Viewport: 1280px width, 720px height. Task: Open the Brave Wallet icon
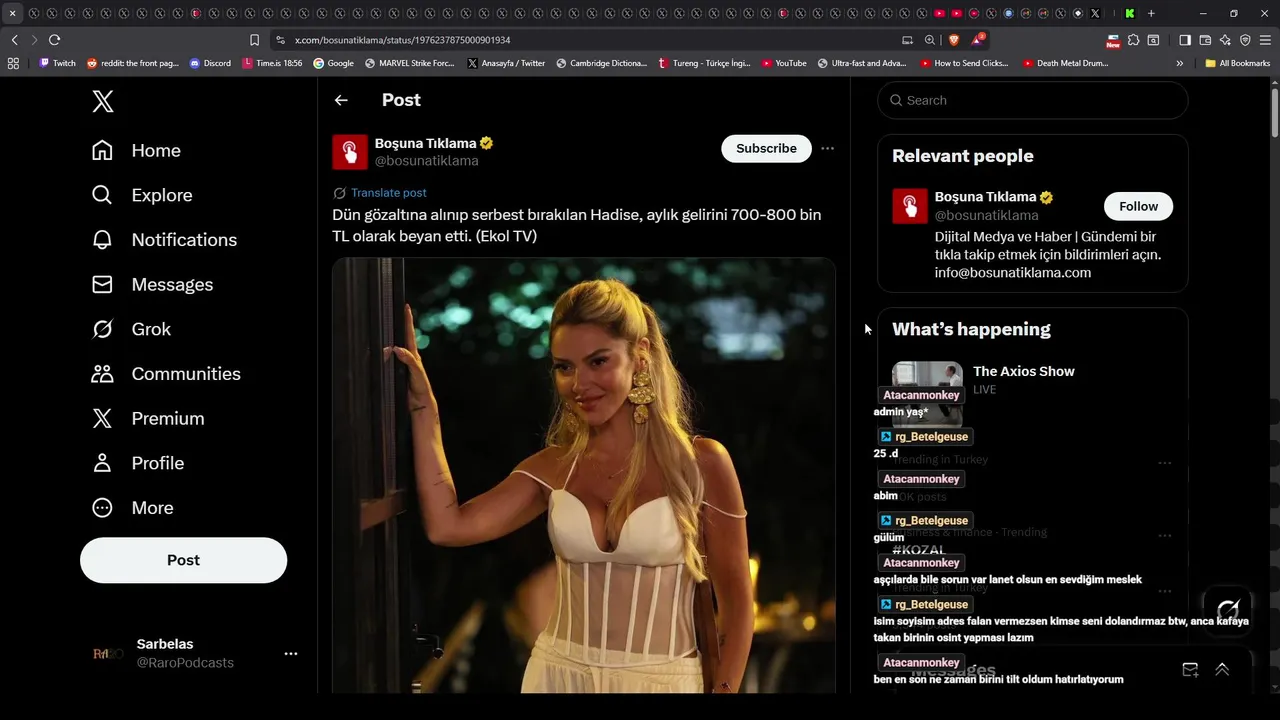tap(1205, 40)
